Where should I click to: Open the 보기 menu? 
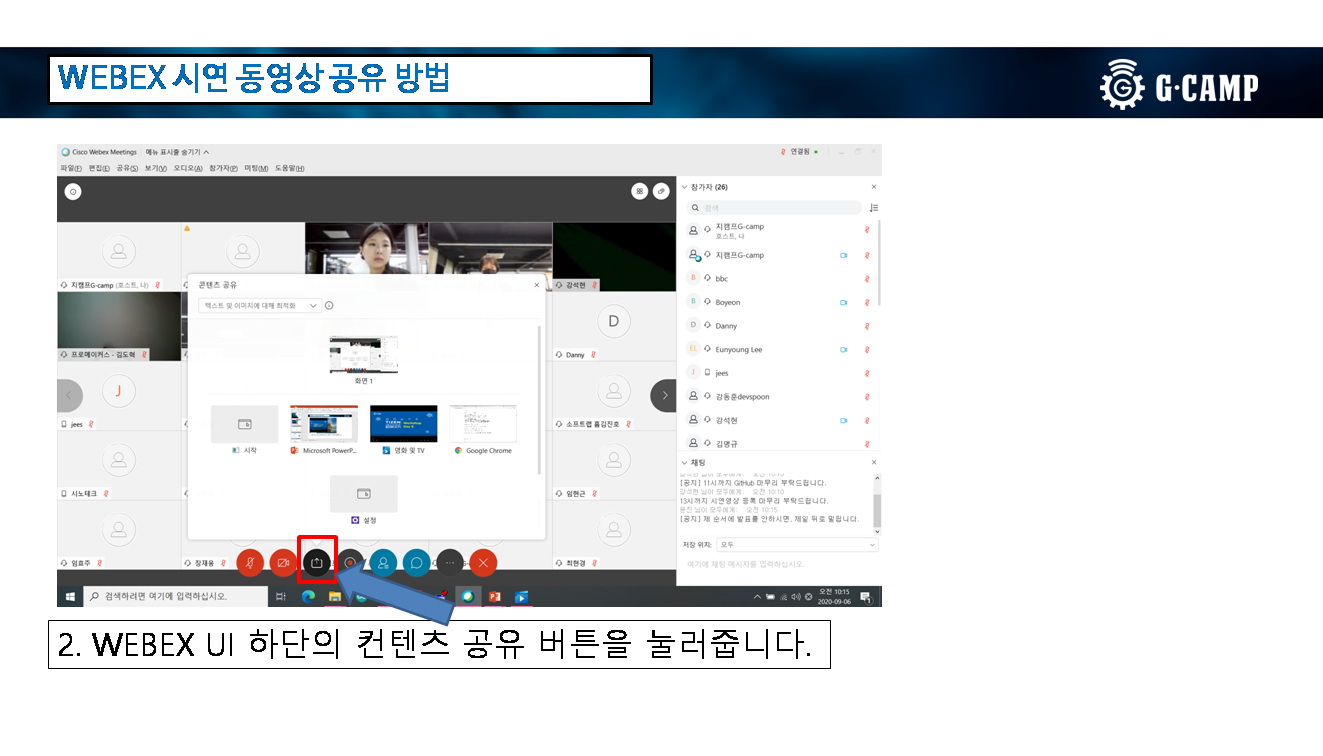155,168
